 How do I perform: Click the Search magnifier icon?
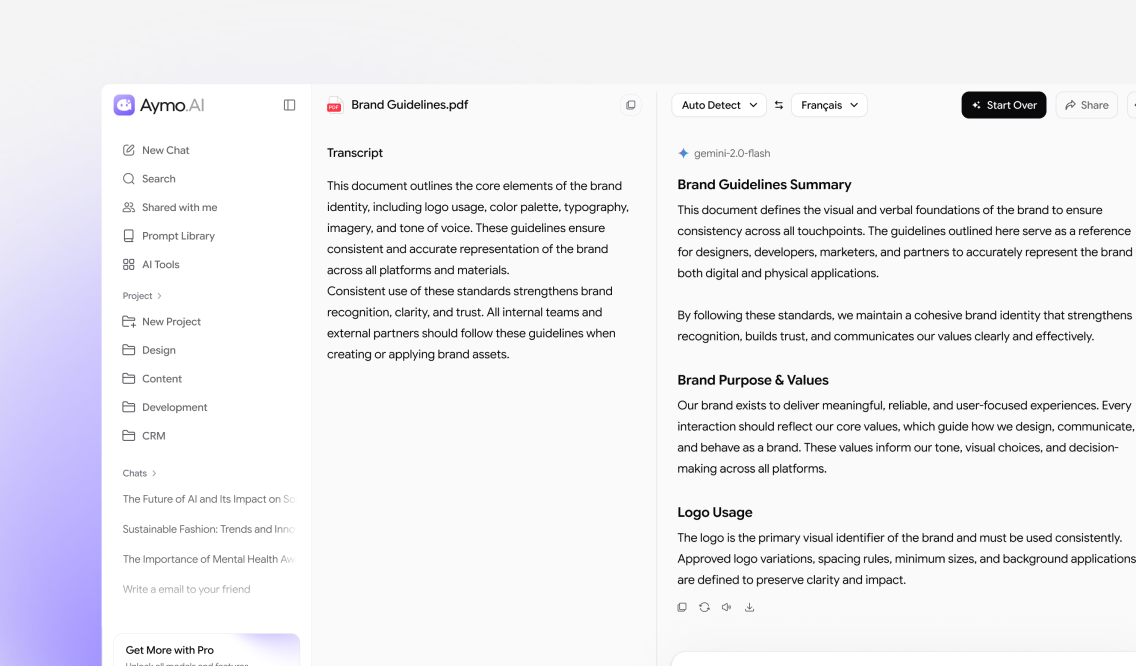pyautogui.click(x=128, y=179)
